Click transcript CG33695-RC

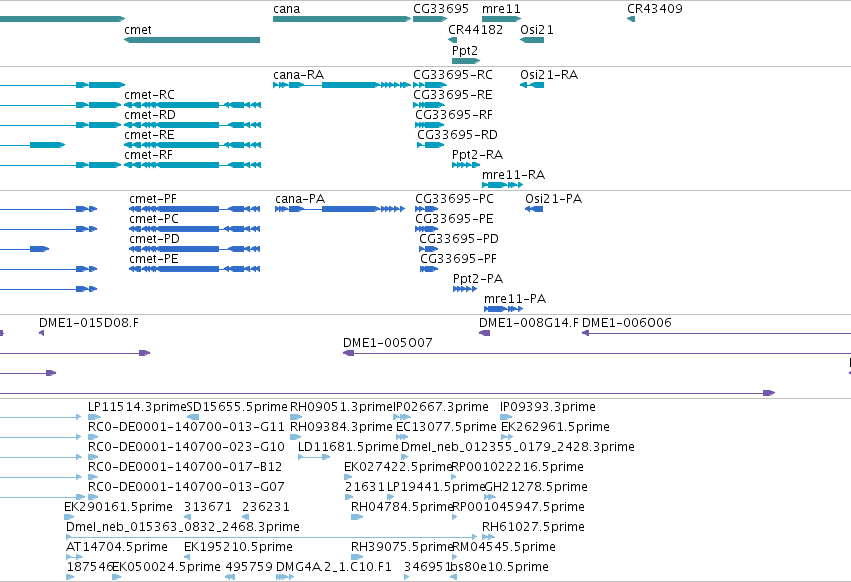tap(453, 75)
